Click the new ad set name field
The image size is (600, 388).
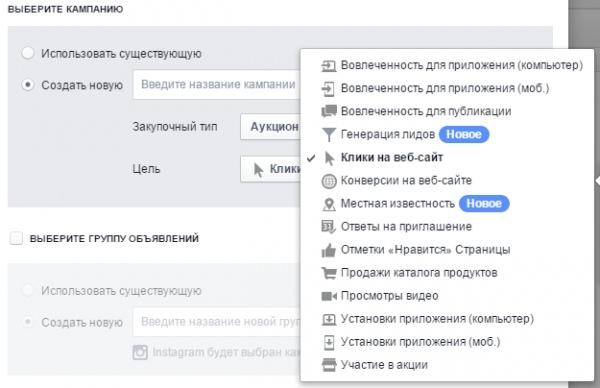pyautogui.click(x=217, y=322)
